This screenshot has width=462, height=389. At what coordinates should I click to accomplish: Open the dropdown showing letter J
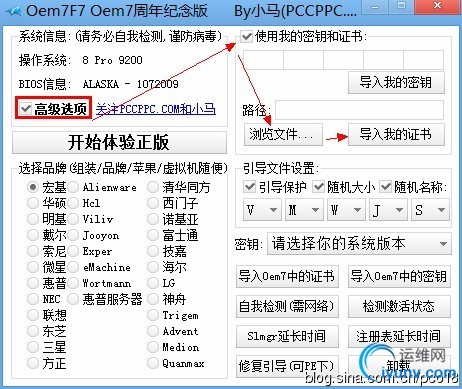pyautogui.click(x=388, y=210)
